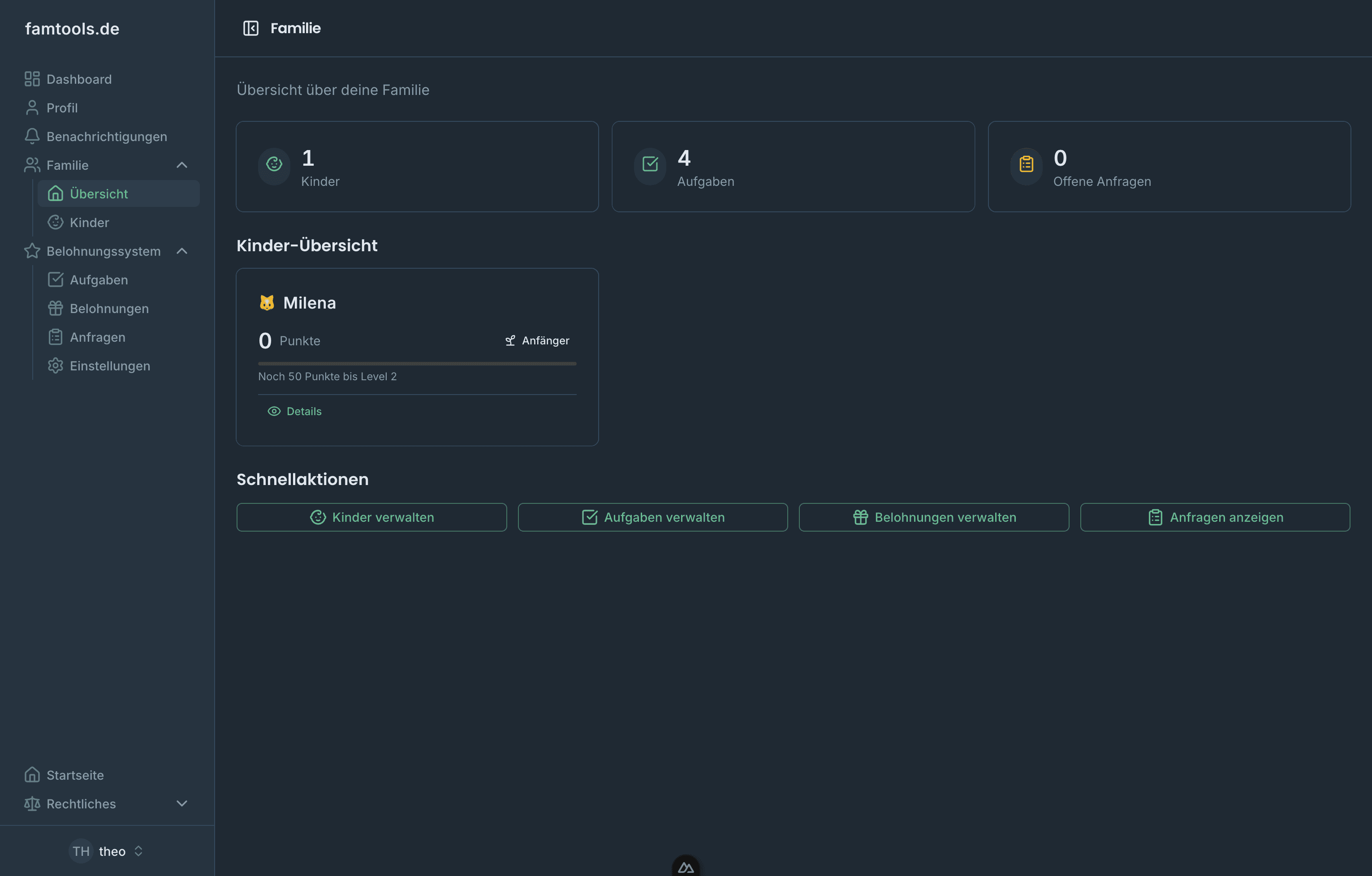Viewport: 1372px width, 876px height.
Task: Click the Aufgaben count card
Action: coord(793,166)
